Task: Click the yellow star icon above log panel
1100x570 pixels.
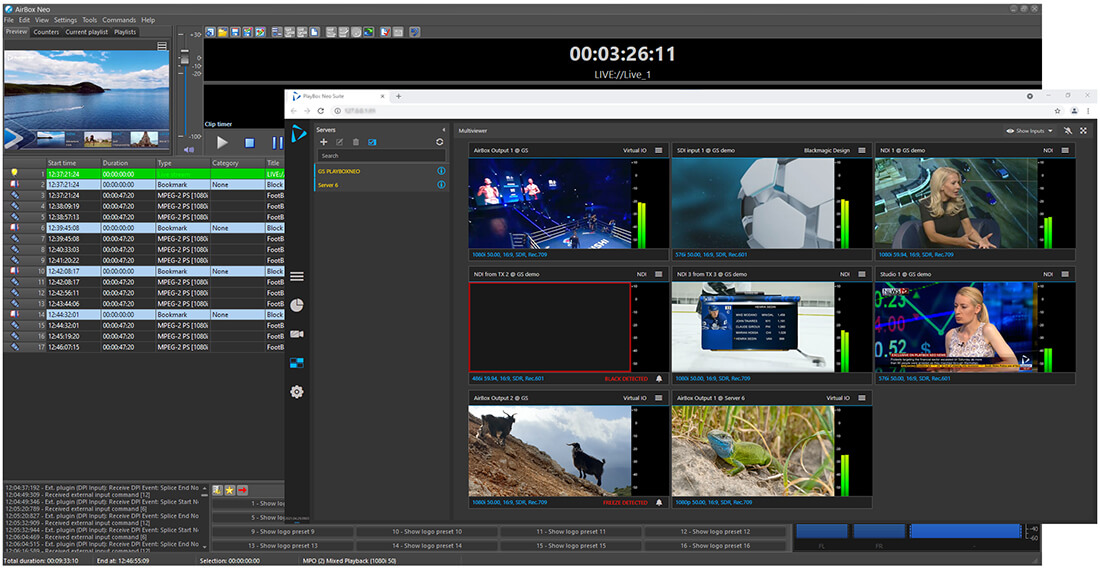Action: (229, 490)
